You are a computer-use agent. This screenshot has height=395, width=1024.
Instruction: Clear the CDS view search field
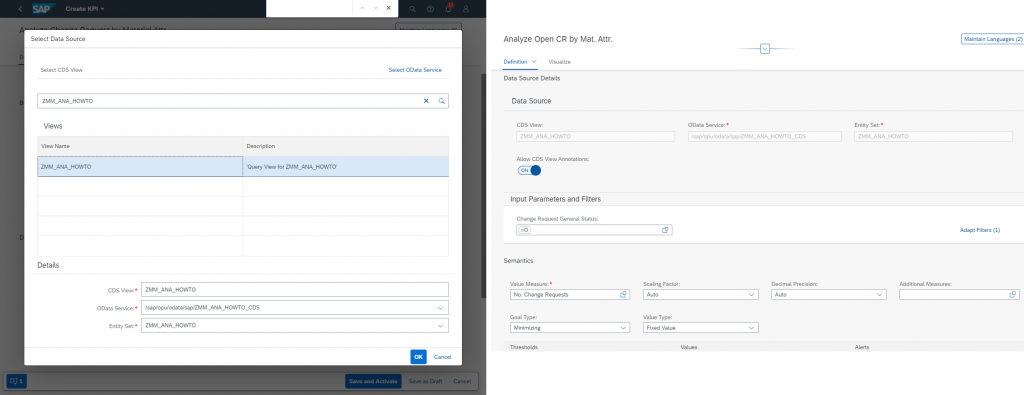[x=426, y=101]
